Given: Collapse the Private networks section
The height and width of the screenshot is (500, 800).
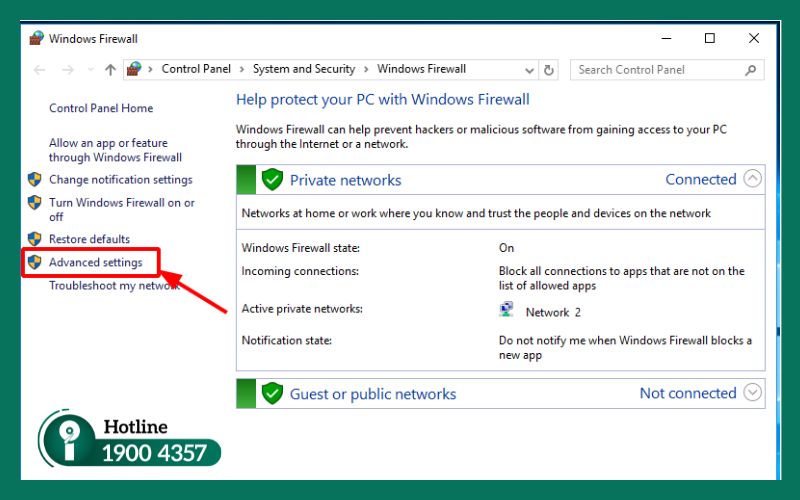Looking at the screenshot, I should pos(753,179).
